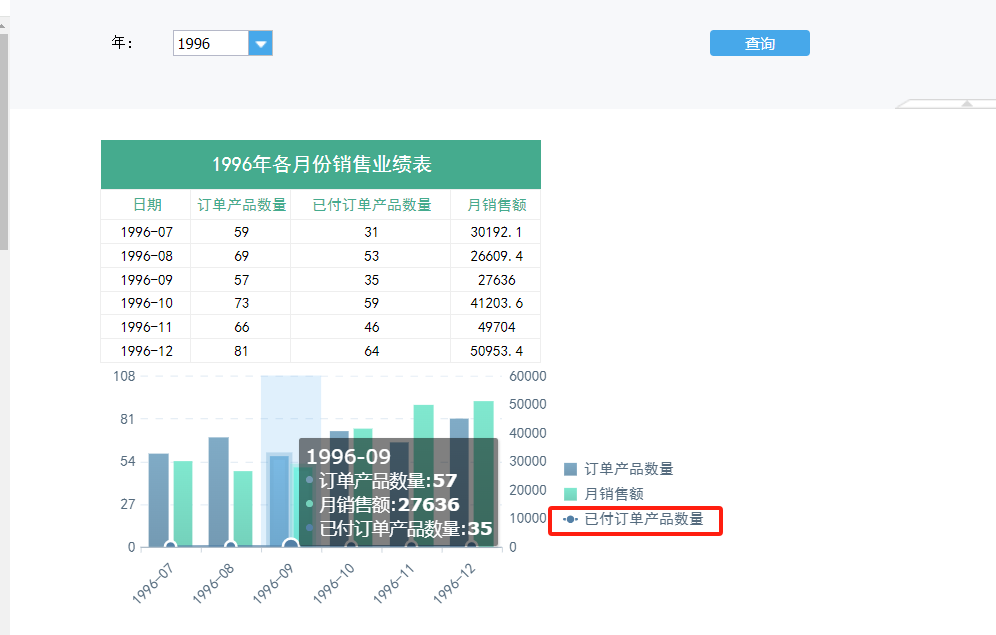Toggle 月销售额 legend item

click(604, 493)
